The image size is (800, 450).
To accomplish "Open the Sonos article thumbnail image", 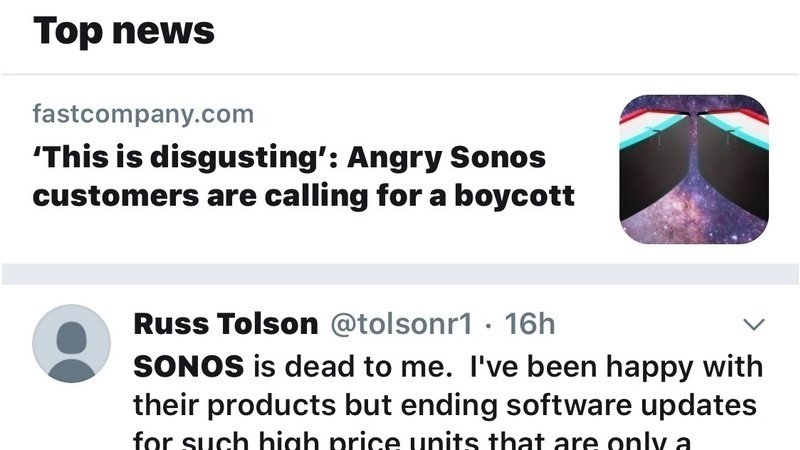I will click(694, 170).
